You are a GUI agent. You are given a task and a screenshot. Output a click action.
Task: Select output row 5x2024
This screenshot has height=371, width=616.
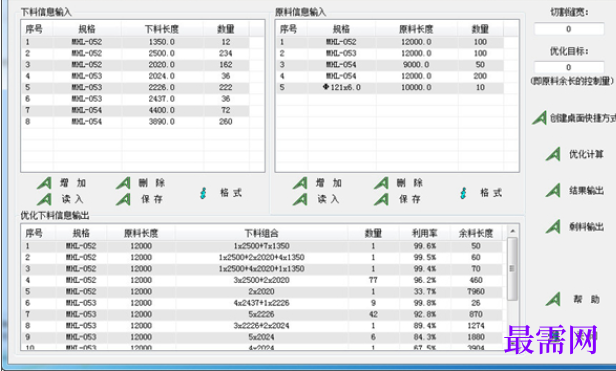coord(262,337)
